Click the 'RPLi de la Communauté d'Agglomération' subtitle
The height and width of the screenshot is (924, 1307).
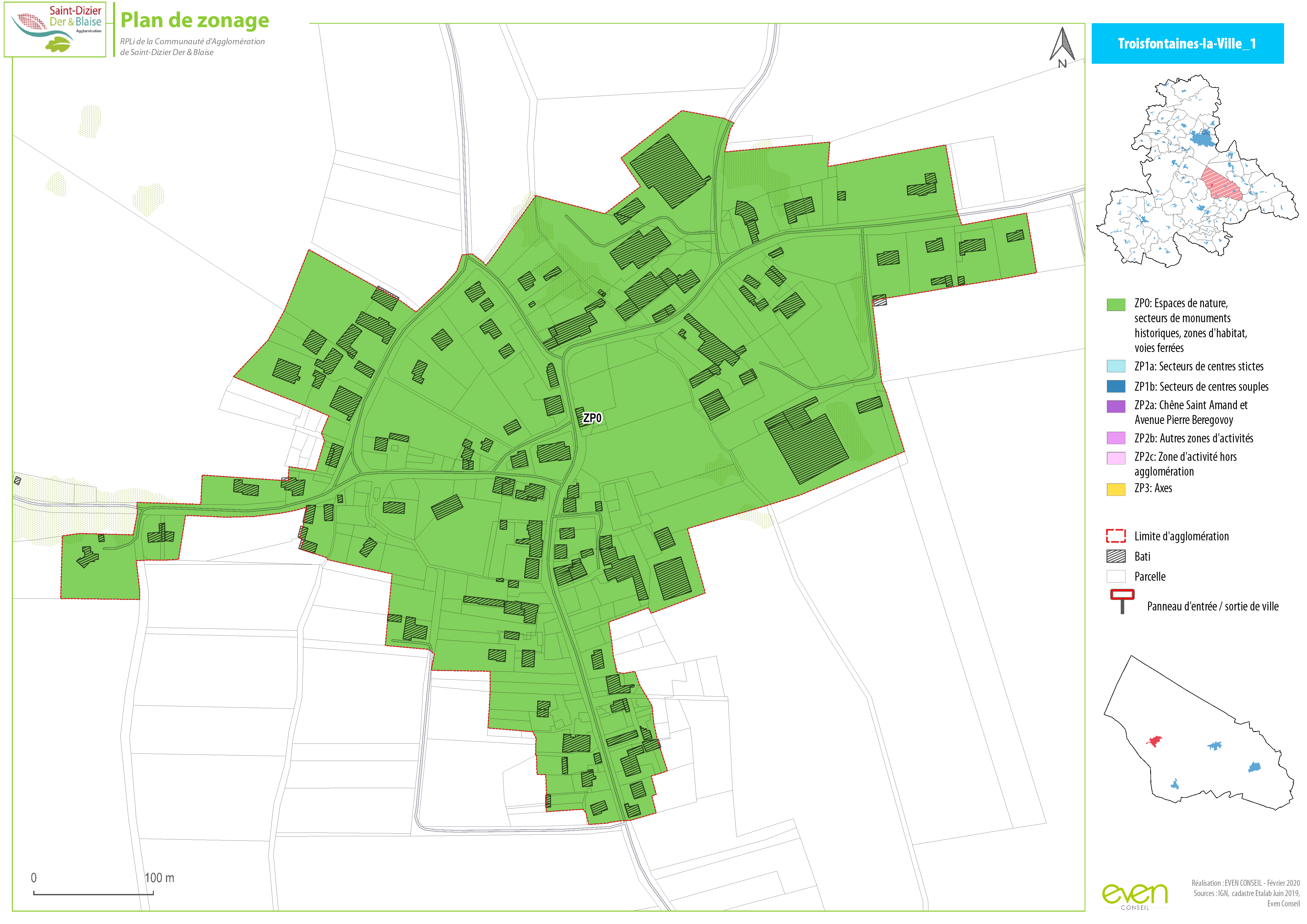point(192,42)
